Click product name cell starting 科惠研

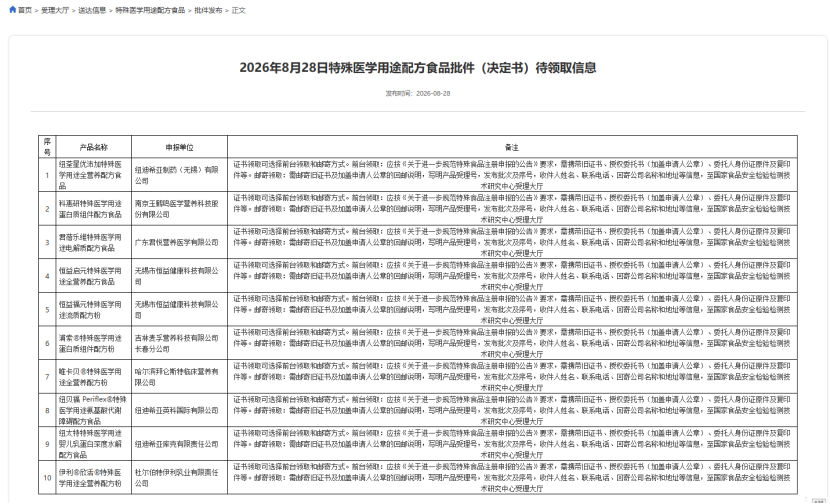[x=94, y=209]
